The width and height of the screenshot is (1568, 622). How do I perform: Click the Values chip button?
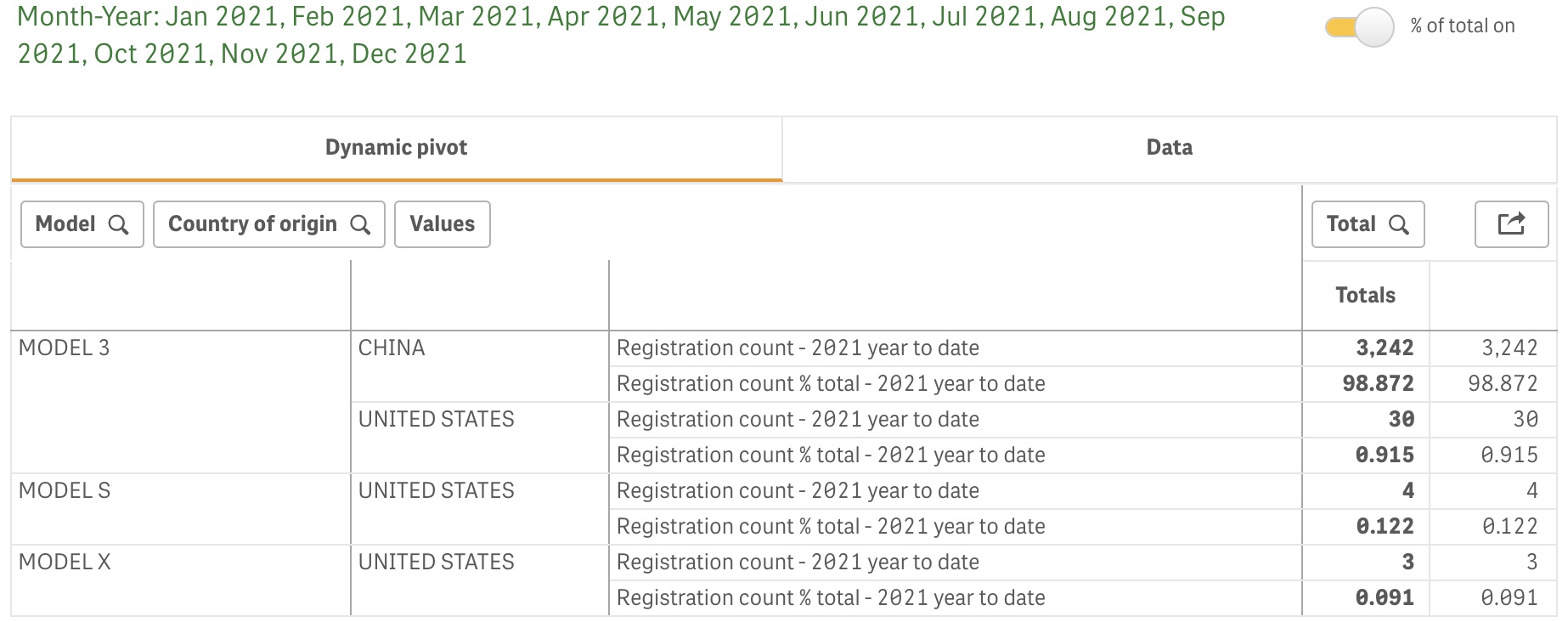(443, 224)
